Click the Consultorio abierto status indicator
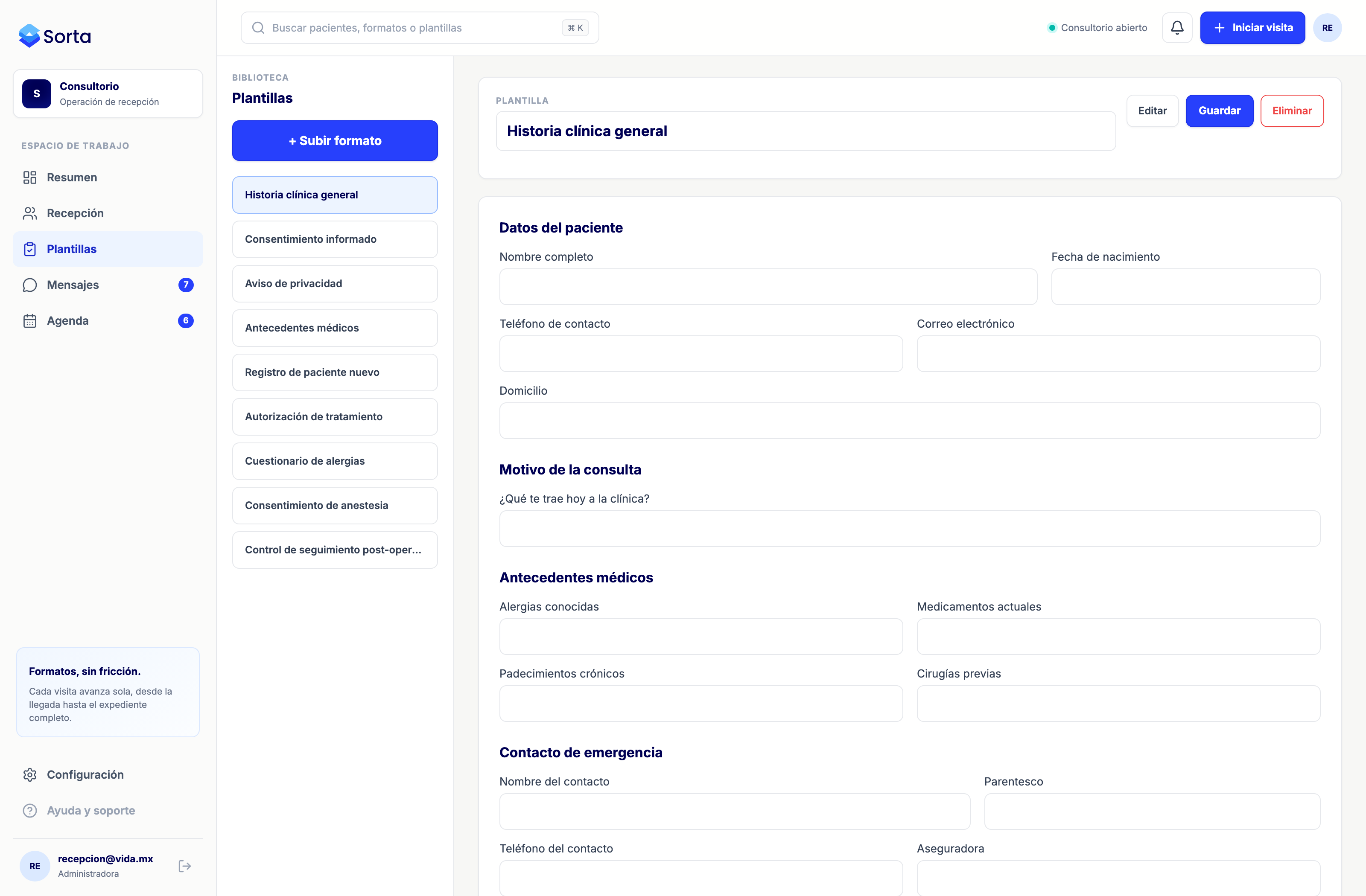The height and width of the screenshot is (896, 1366). (x=1097, y=28)
